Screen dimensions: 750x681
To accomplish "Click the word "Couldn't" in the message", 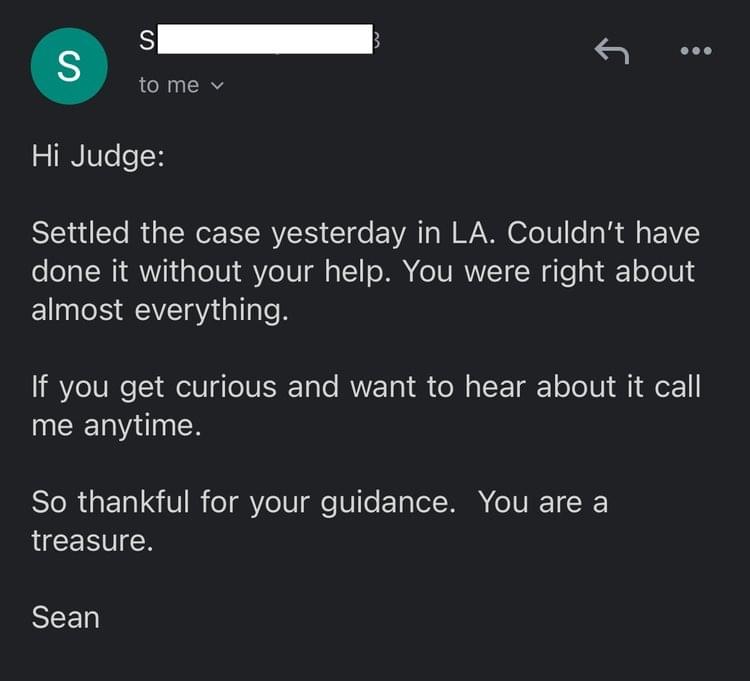I will [x=566, y=232].
